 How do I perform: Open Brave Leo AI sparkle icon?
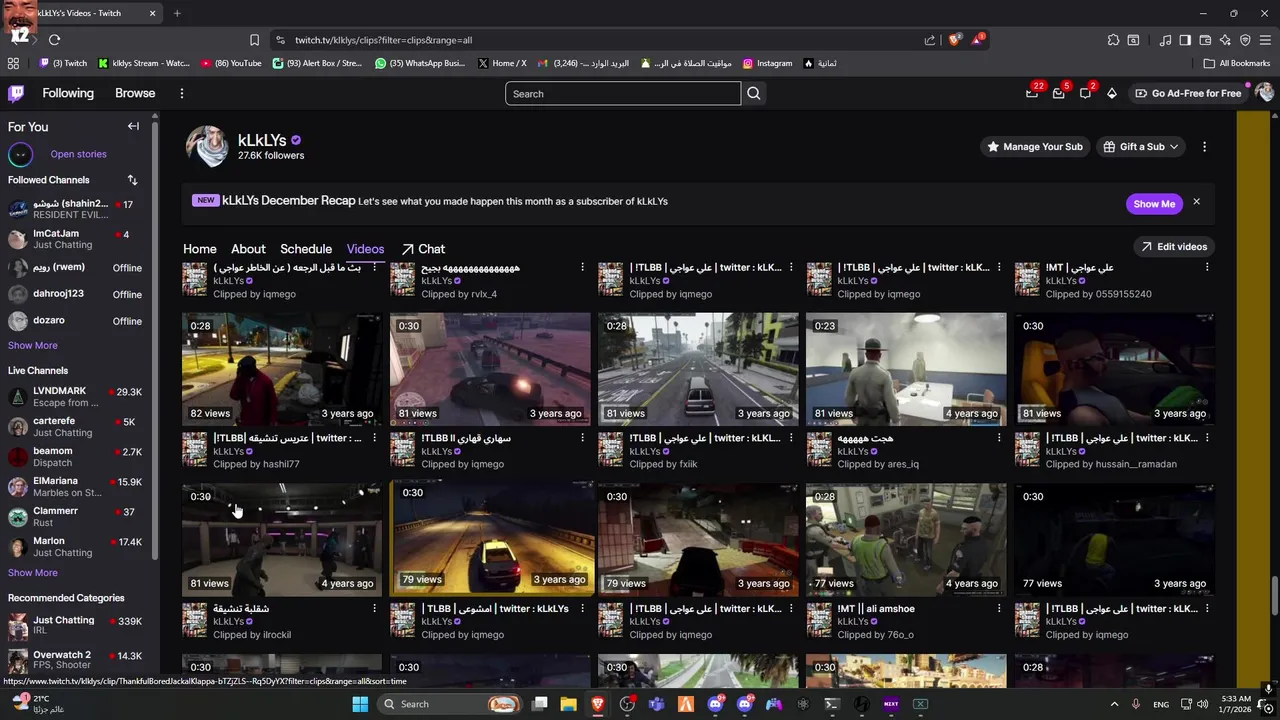[1225, 40]
